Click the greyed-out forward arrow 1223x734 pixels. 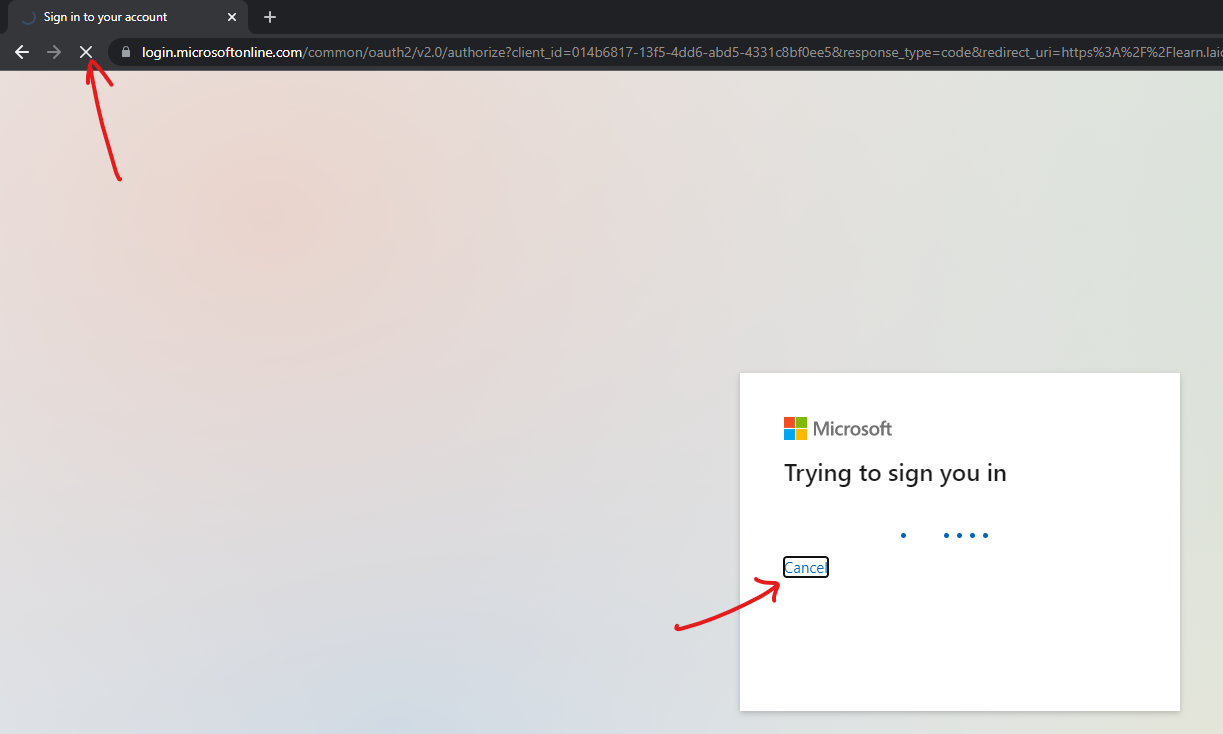[54, 52]
